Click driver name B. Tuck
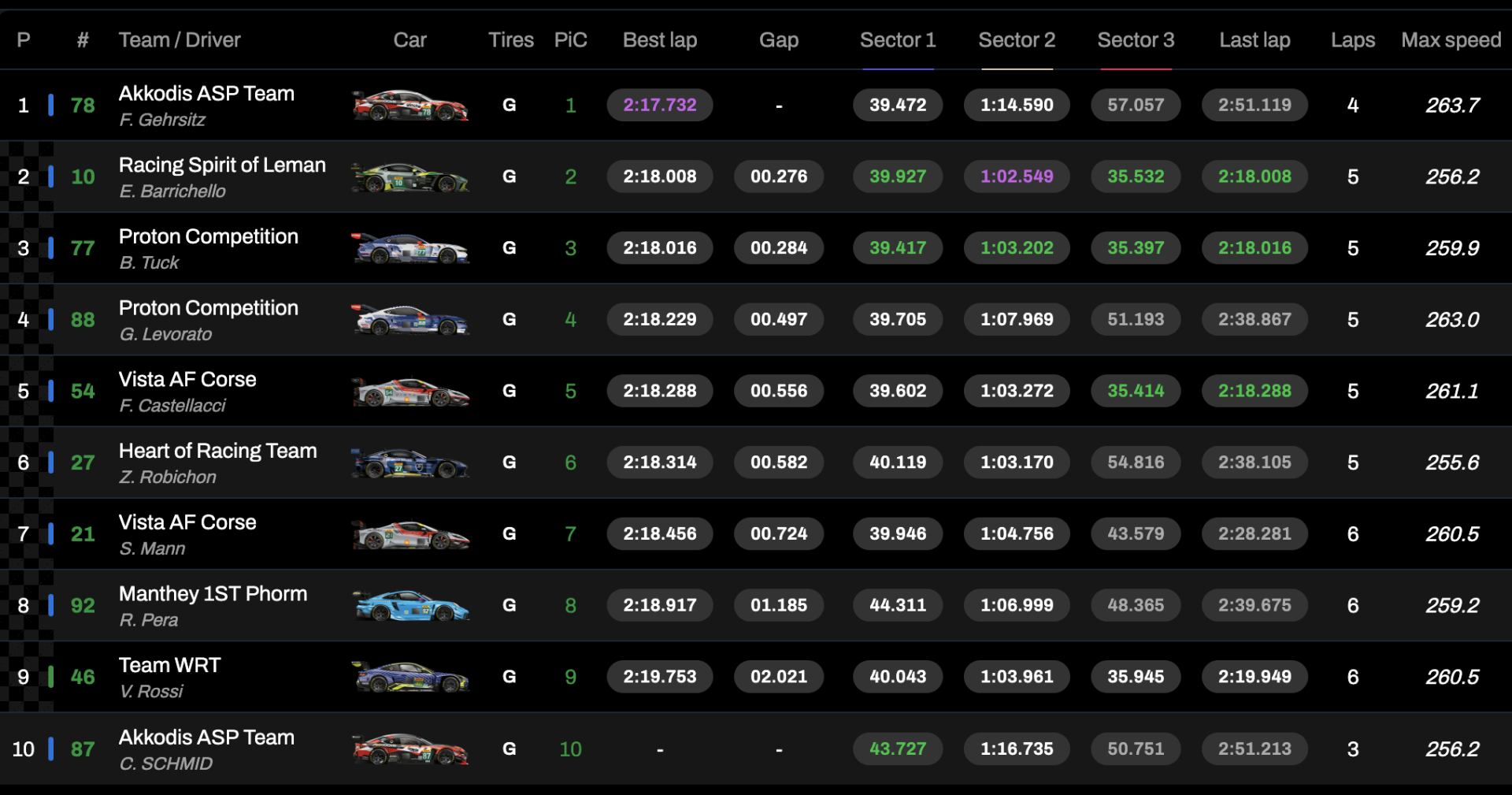This screenshot has height=795, width=1512. pyautogui.click(x=149, y=263)
